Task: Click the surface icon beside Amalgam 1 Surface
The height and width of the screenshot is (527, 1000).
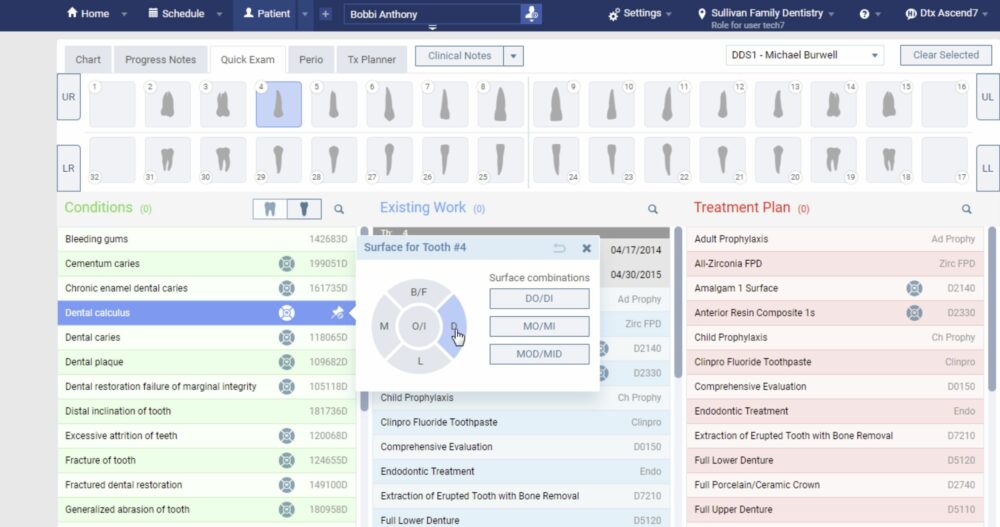Action: [x=914, y=288]
